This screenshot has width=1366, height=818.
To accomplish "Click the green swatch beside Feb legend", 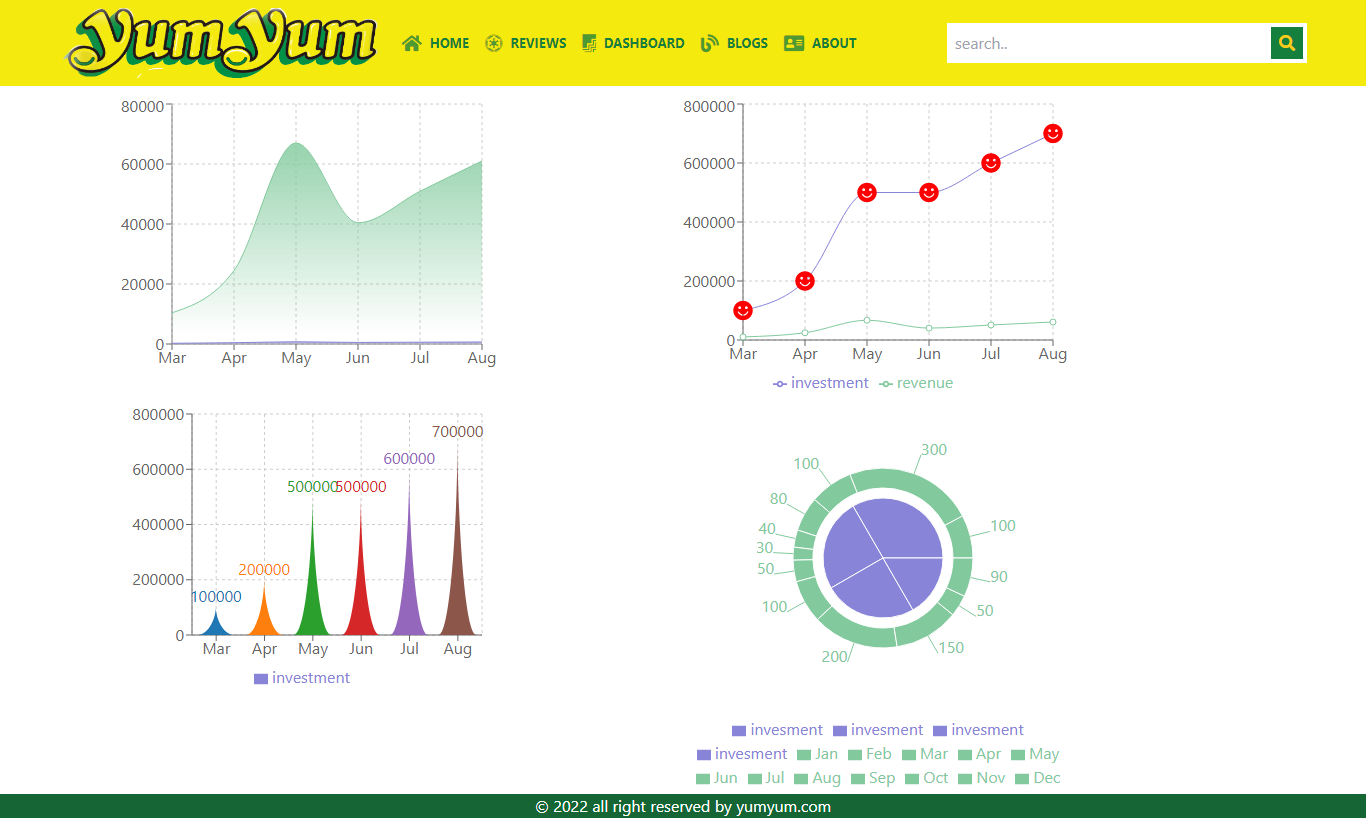I will click(x=855, y=755).
